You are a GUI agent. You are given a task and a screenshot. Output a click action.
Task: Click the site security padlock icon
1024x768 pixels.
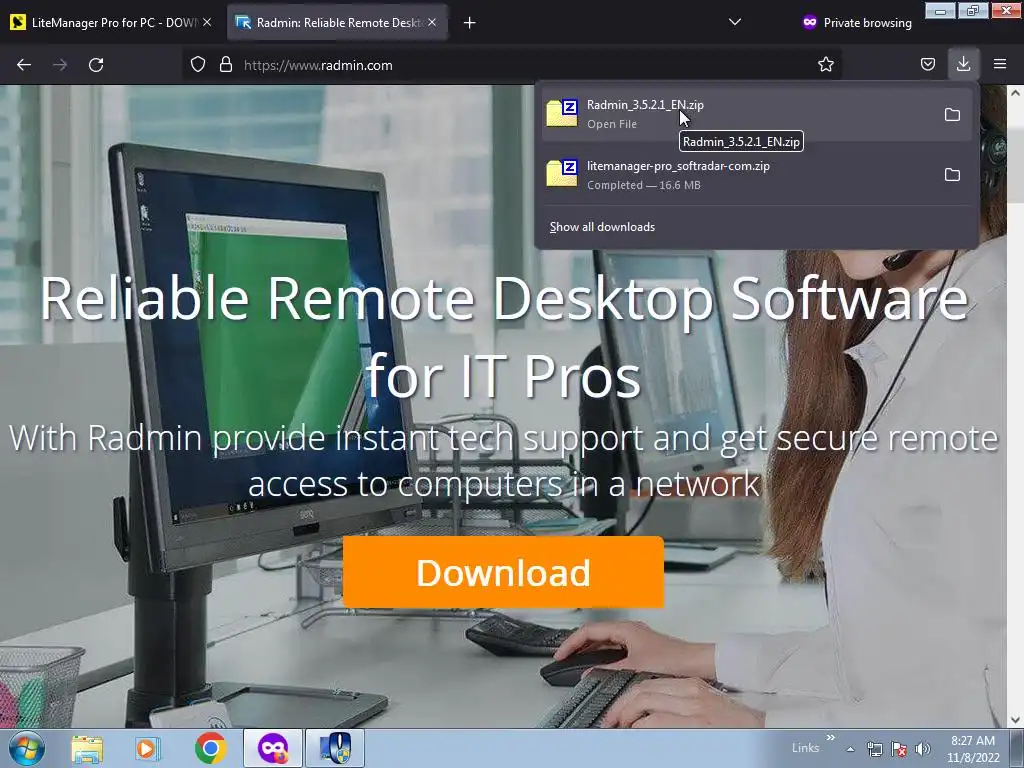[226, 65]
